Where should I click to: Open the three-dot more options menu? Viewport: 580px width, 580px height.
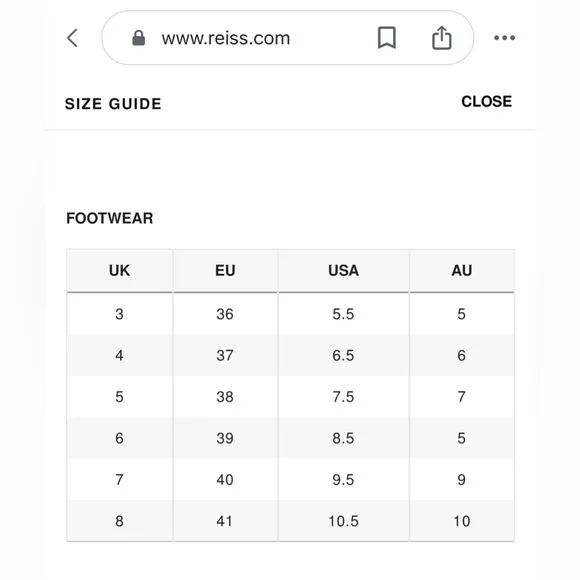pyautogui.click(x=505, y=37)
